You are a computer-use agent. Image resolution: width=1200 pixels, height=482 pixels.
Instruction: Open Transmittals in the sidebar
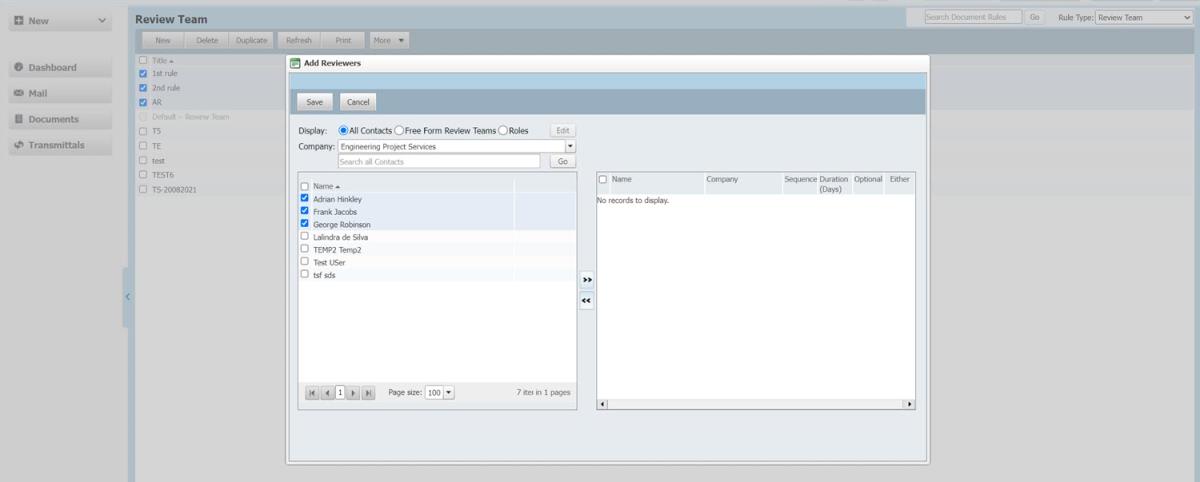58,145
